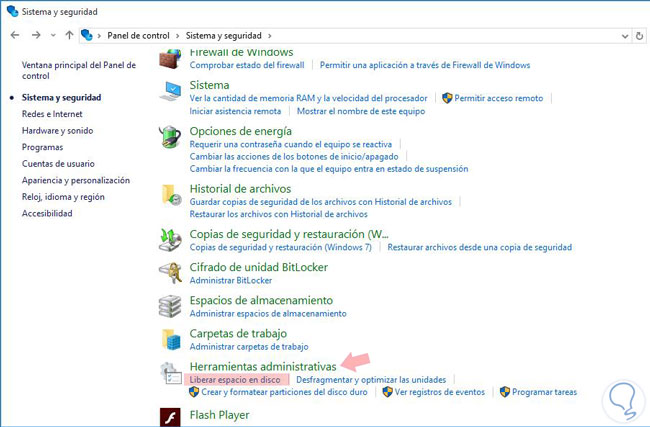Click Guardar copias de seguridad con Historial

[x=321, y=202]
